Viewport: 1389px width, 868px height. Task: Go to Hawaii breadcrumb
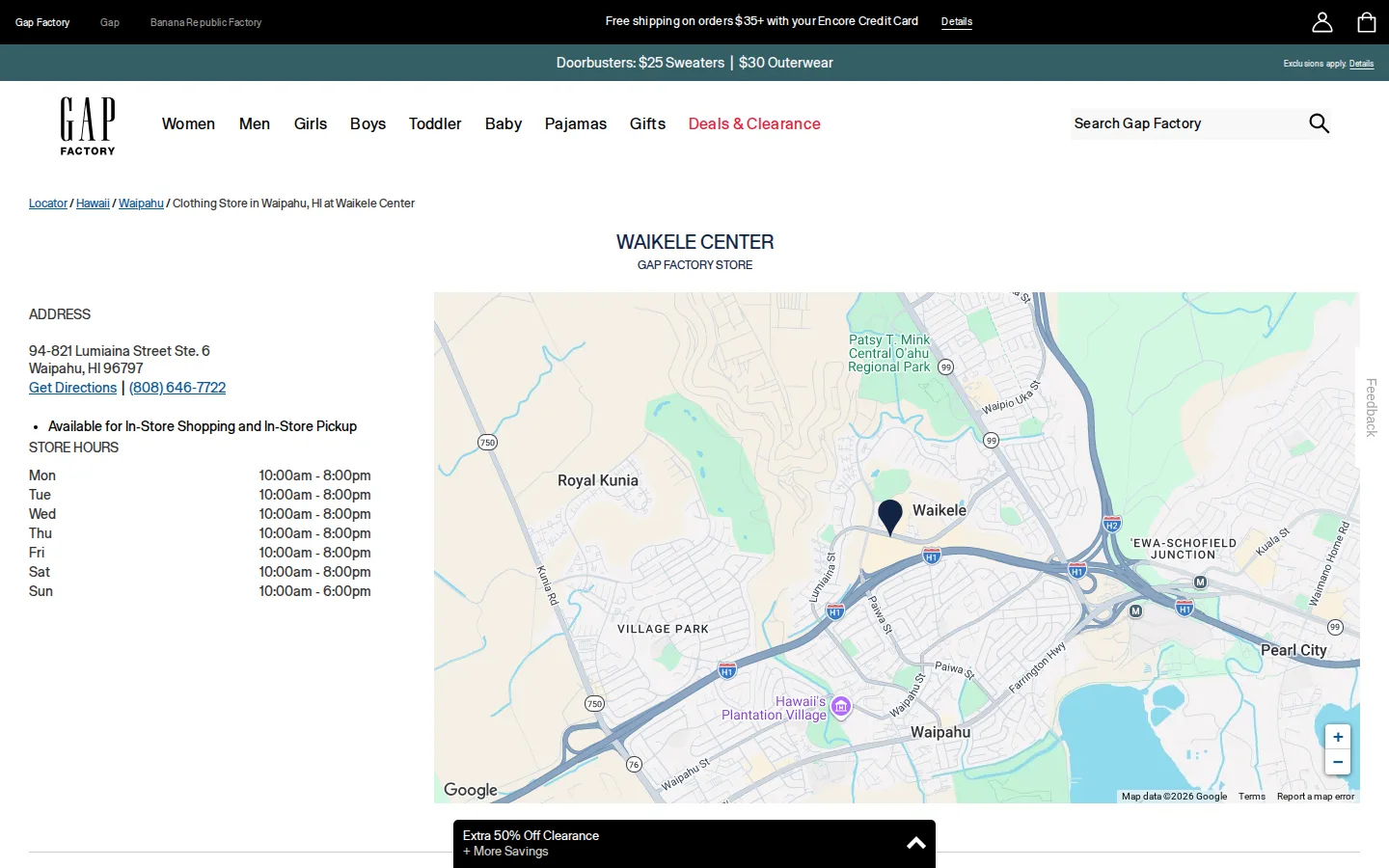point(93,203)
